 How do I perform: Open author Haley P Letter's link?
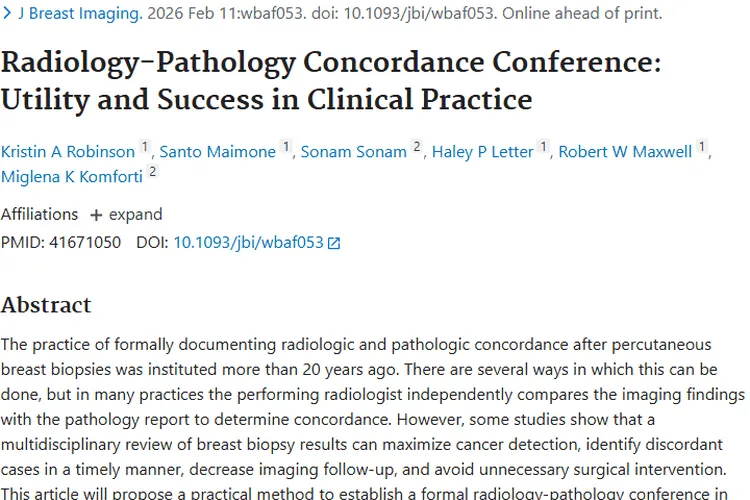483,152
